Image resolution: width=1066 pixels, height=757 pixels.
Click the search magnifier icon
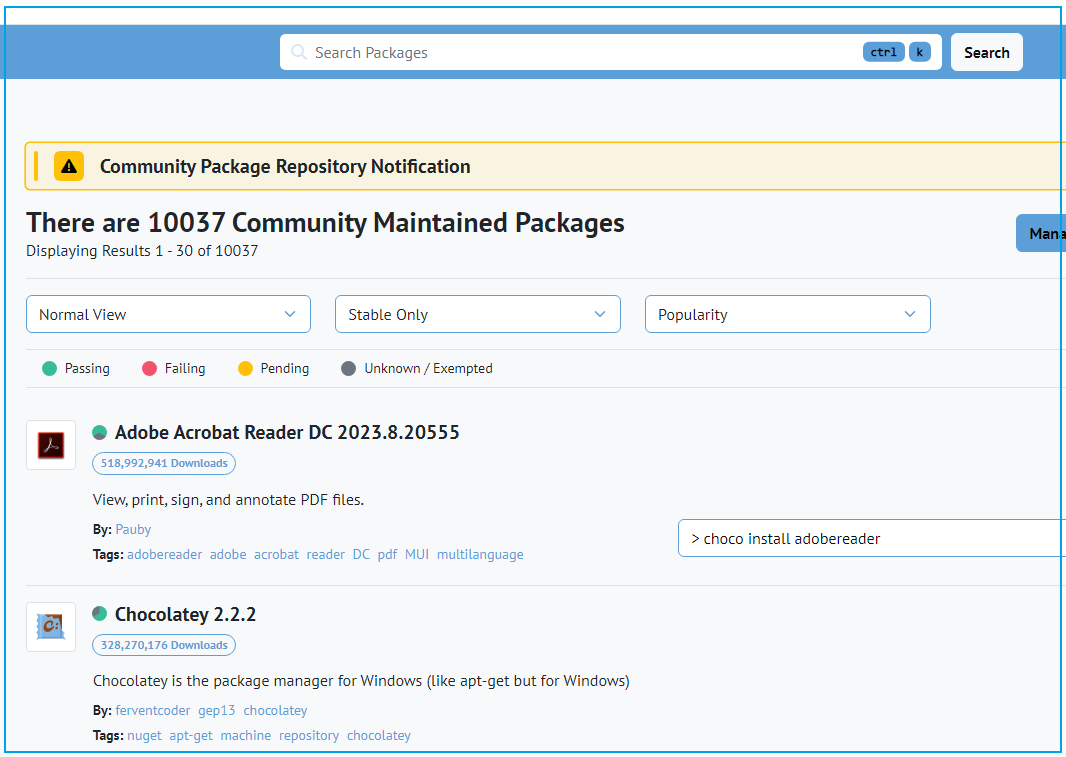[x=298, y=52]
